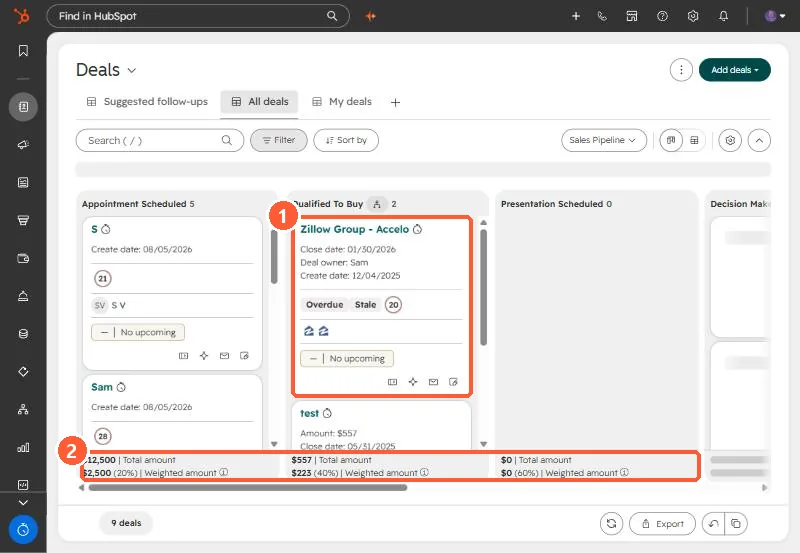Open the user account avatar menu
This screenshot has height=553, width=800.
(774, 16)
